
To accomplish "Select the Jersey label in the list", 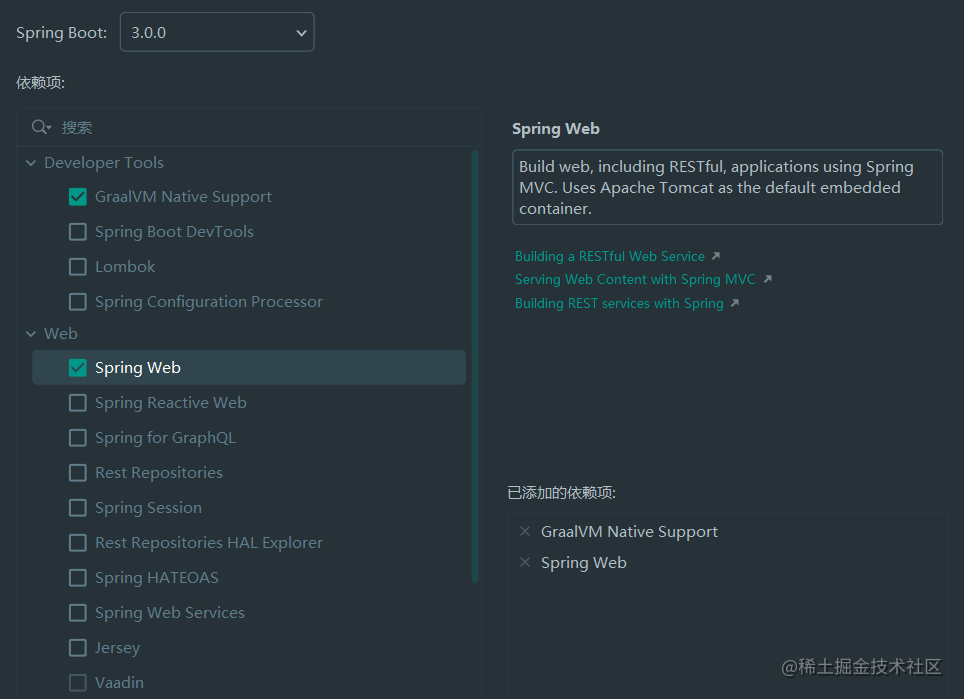I will click(x=117, y=648).
